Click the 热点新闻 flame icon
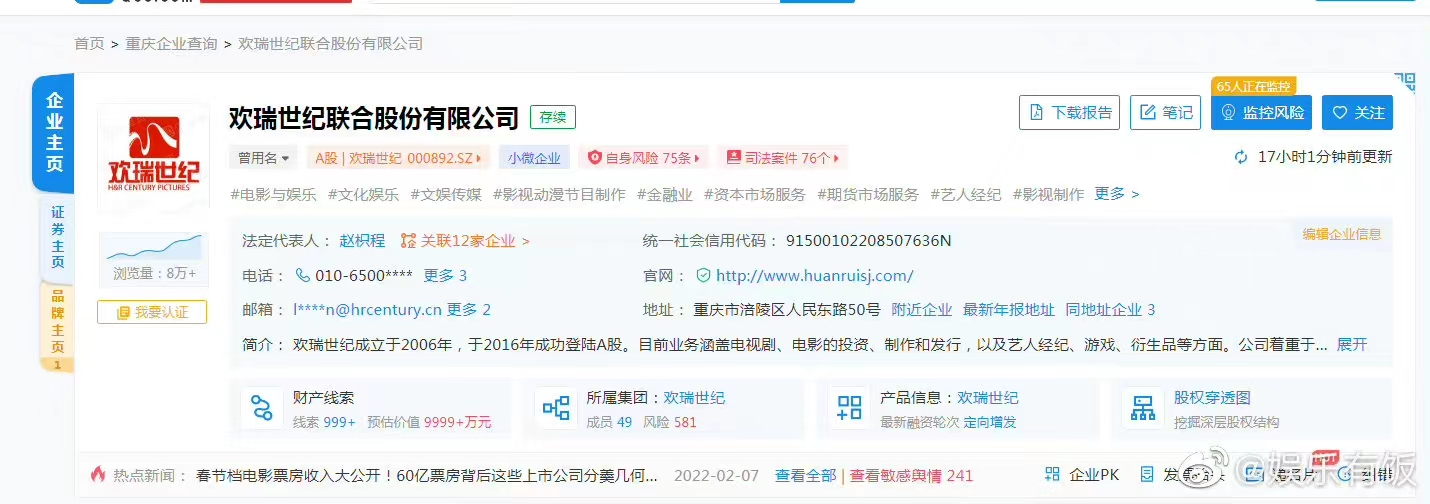This screenshot has width=1430, height=504. (x=98, y=475)
